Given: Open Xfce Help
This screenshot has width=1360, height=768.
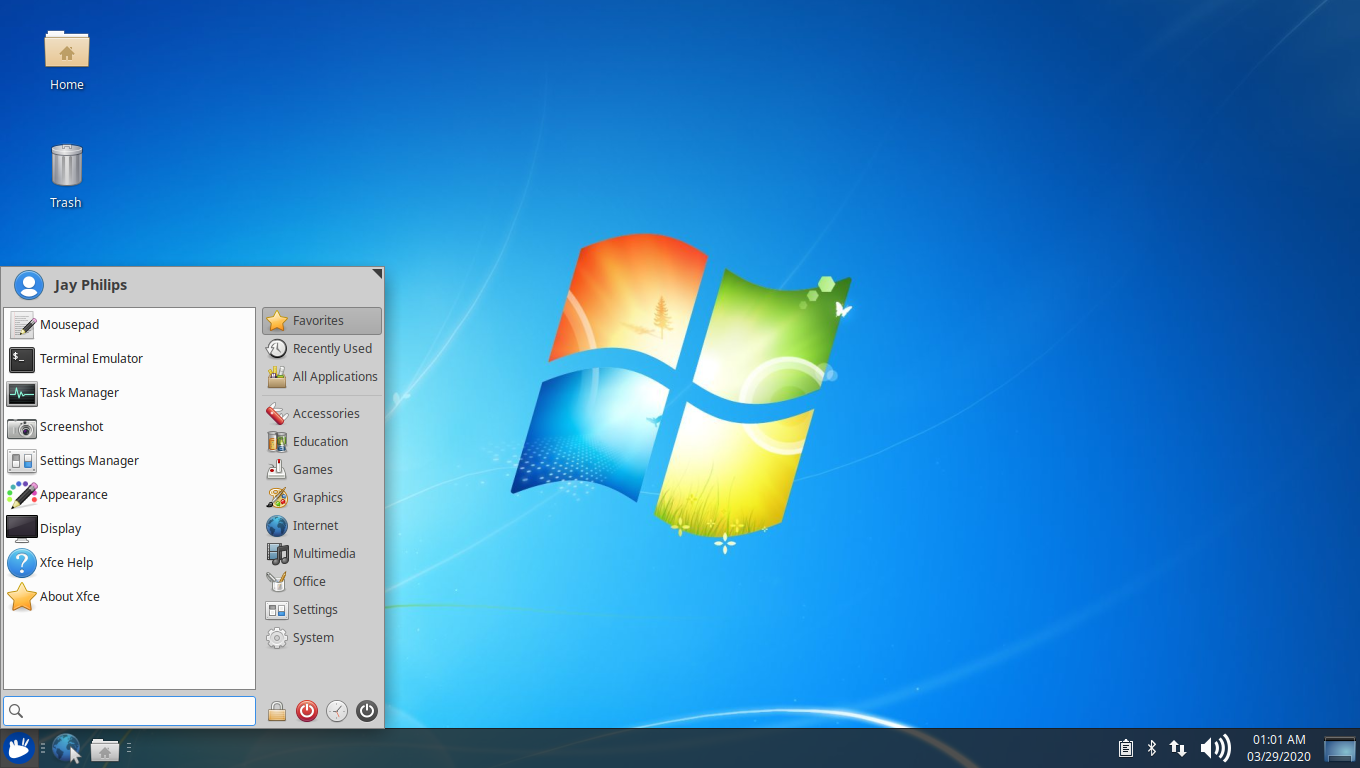Looking at the screenshot, I should [130, 563].
